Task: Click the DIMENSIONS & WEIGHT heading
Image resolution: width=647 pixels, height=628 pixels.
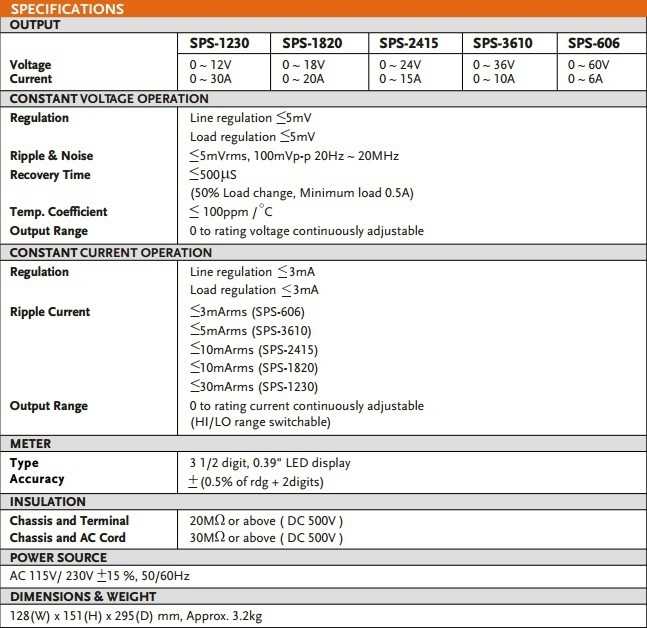Action: (x=83, y=597)
